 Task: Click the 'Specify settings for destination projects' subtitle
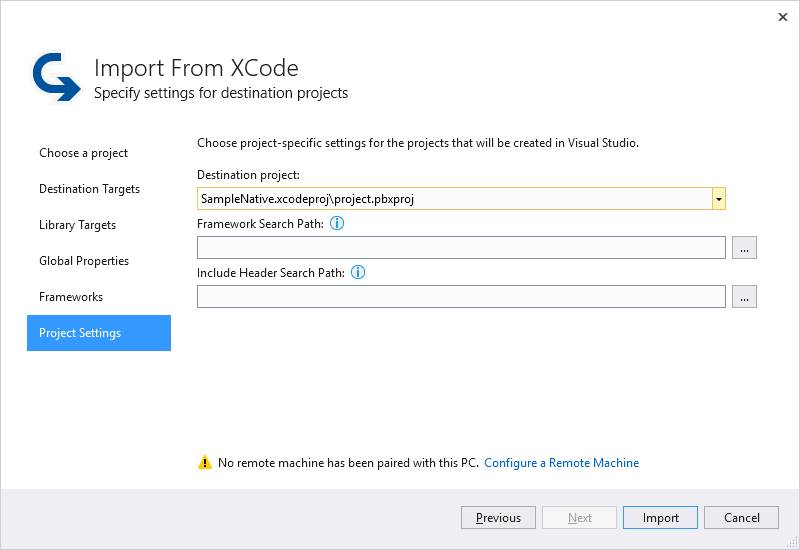221,93
